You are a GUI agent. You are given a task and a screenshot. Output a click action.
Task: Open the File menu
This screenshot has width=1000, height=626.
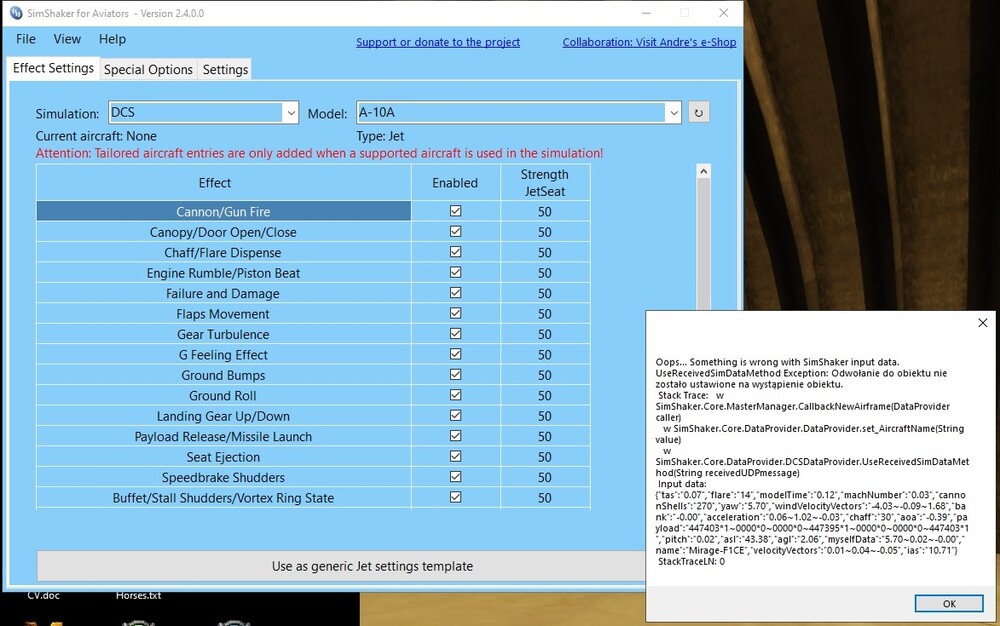click(26, 39)
